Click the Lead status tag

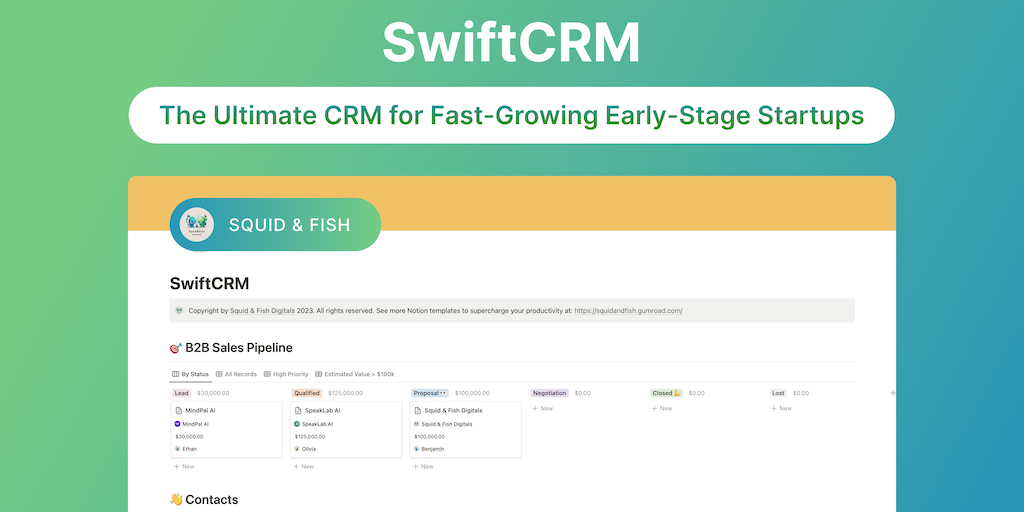tap(182, 393)
